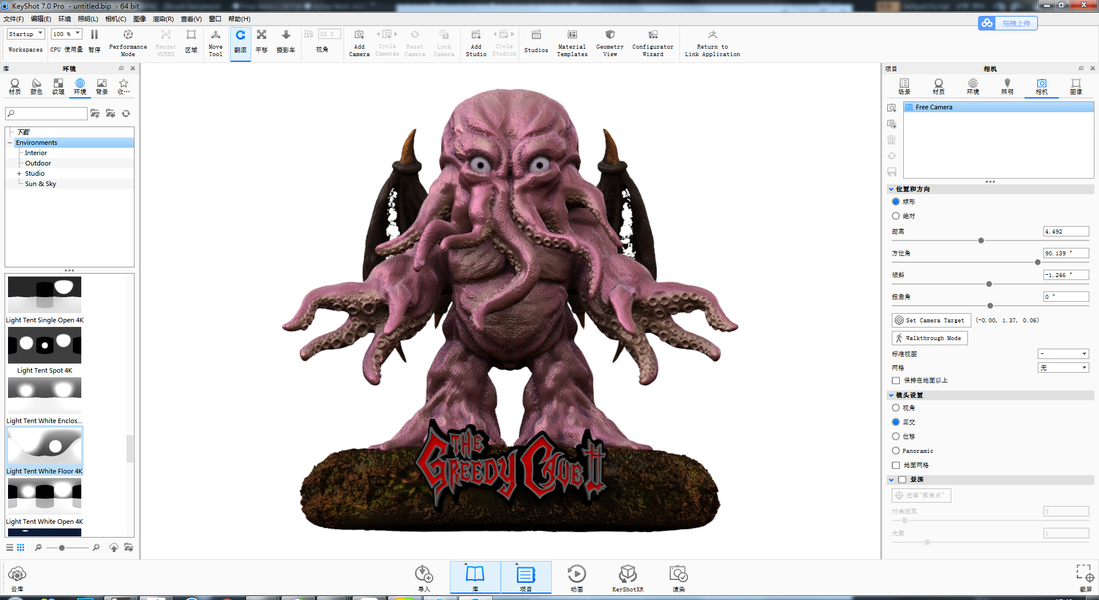Select the Sun & Sky tree item
Screen dimensions: 1099x600
pos(41,184)
